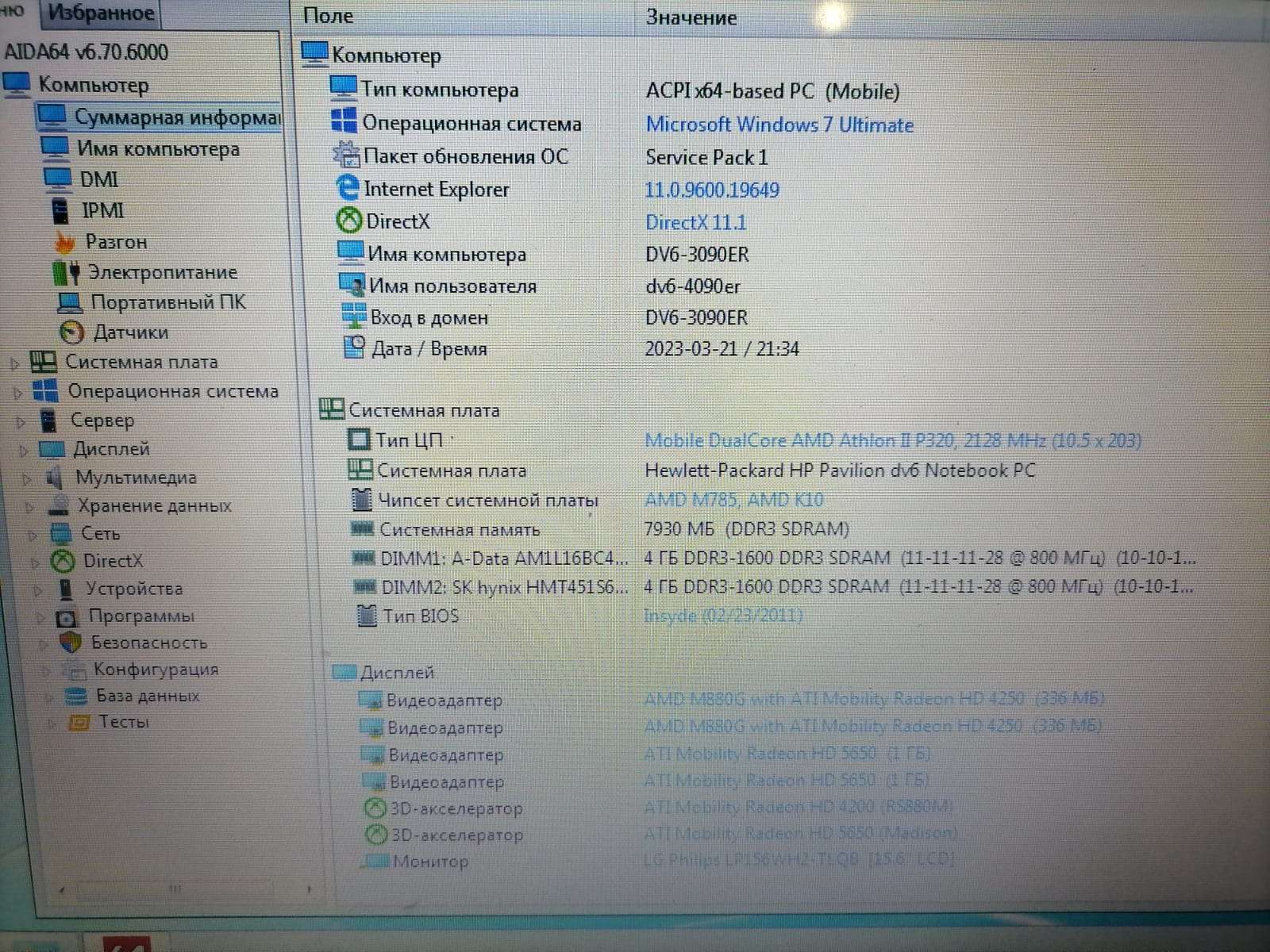
Task: Select the Системная память row
Action: click(x=601, y=529)
